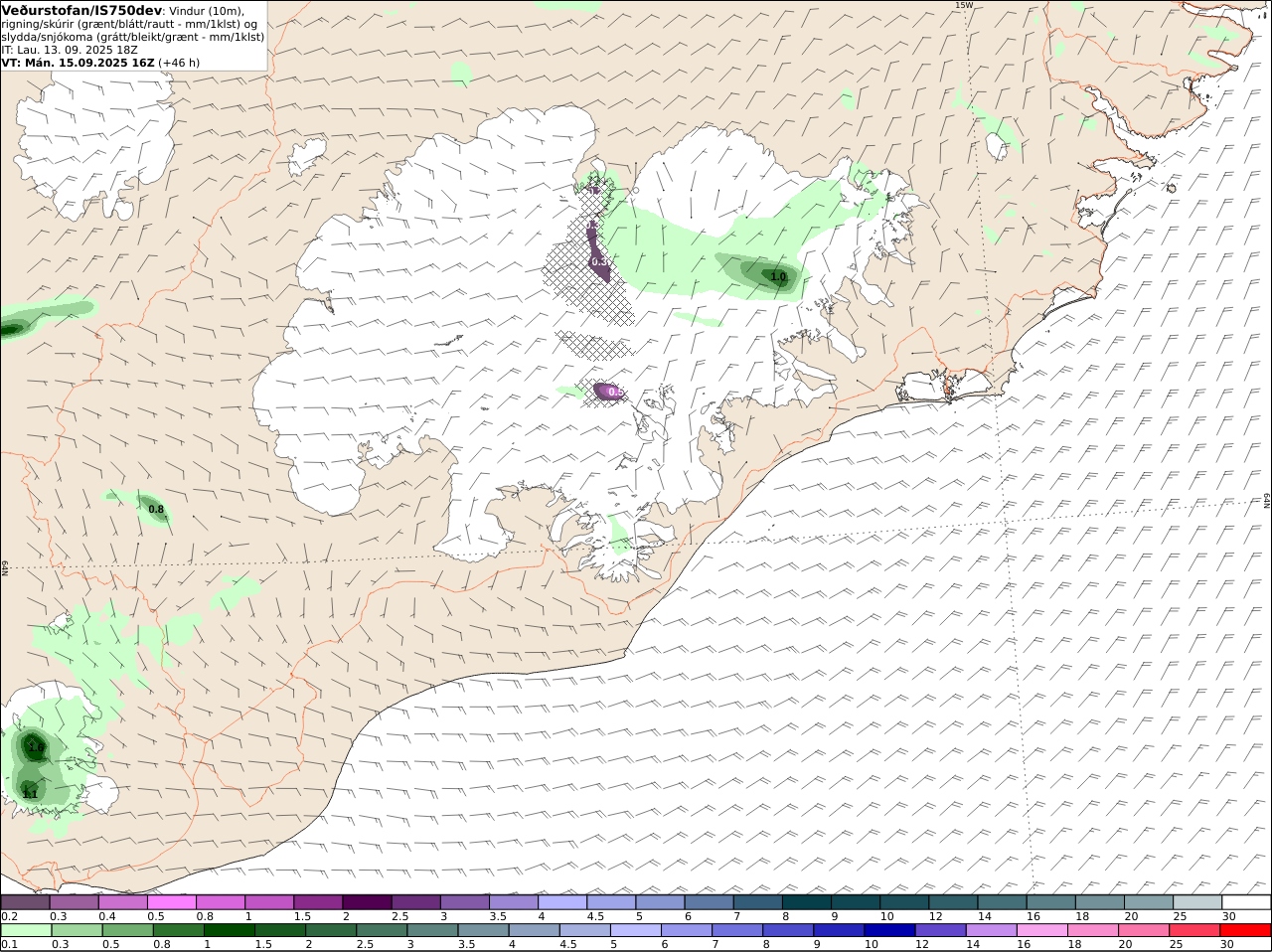Click the bold 'VT: Mán. 15.09.2025 16Z' text
Screen dimensions: 1272x952
pos(78,63)
